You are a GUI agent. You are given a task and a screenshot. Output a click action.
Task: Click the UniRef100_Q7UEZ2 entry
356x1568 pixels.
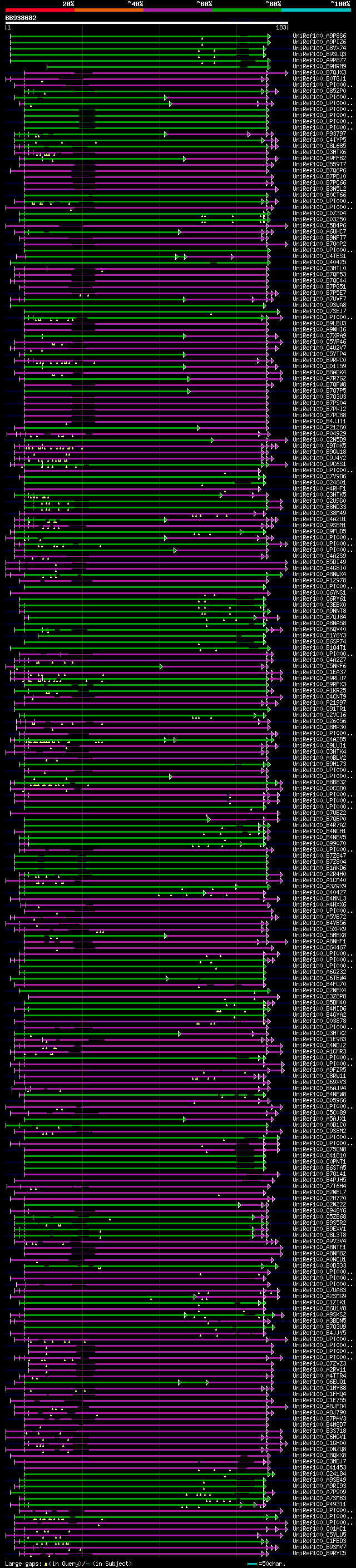point(319,813)
